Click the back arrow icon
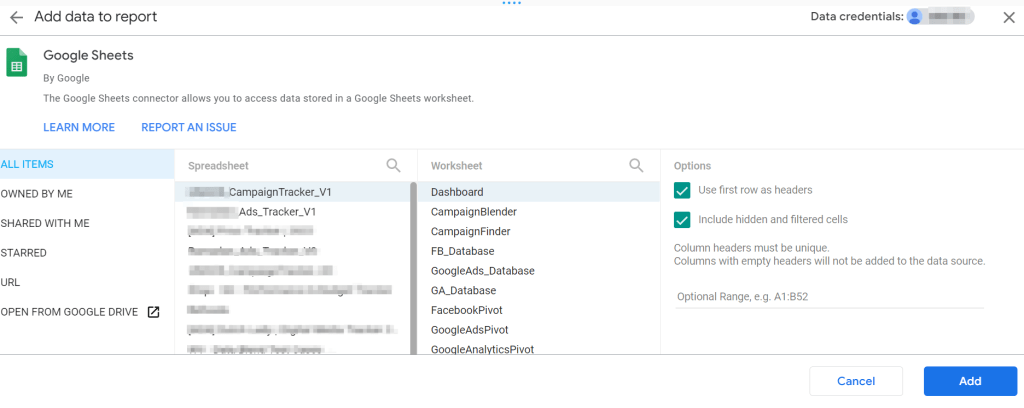 [x=16, y=17]
